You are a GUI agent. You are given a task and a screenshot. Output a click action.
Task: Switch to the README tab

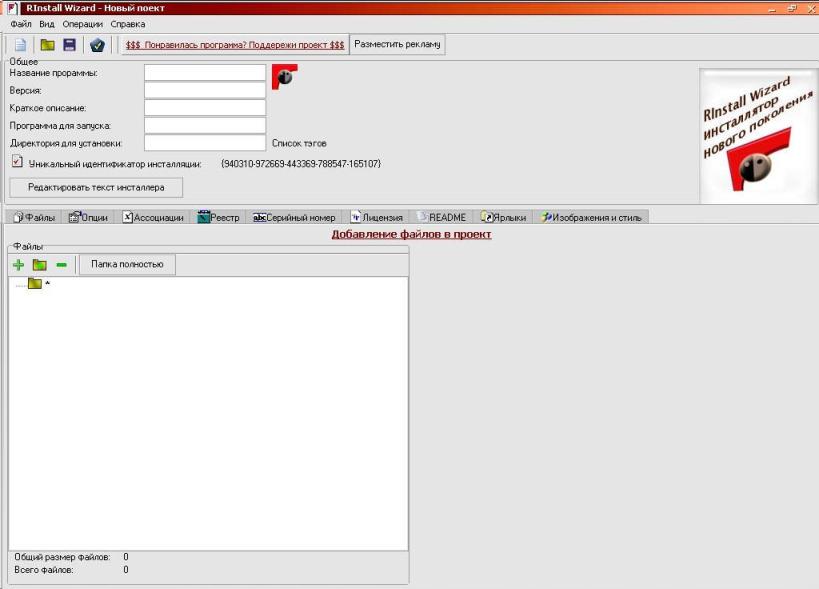coord(442,217)
